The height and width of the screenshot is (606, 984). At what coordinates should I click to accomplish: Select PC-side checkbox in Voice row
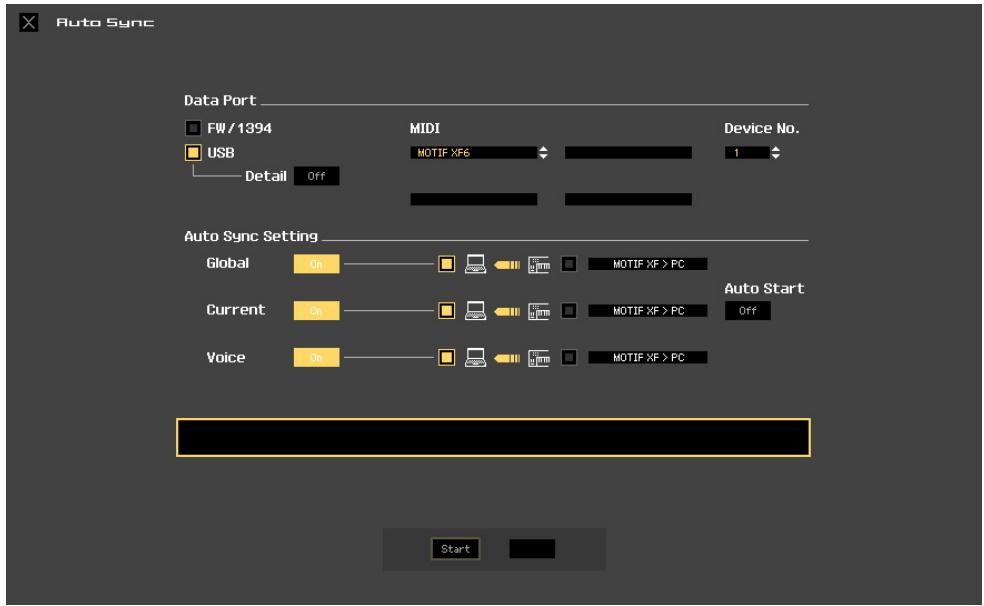click(446, 358)
